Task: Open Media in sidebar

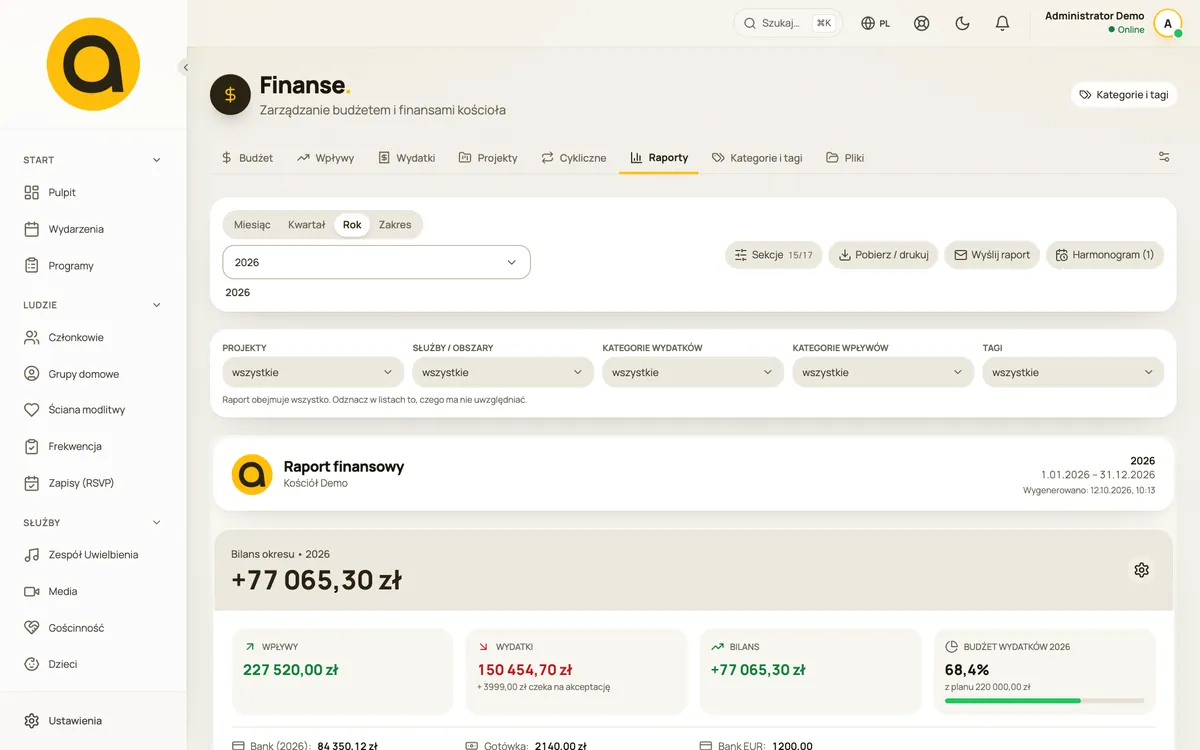Action: [x=93, y=592]
